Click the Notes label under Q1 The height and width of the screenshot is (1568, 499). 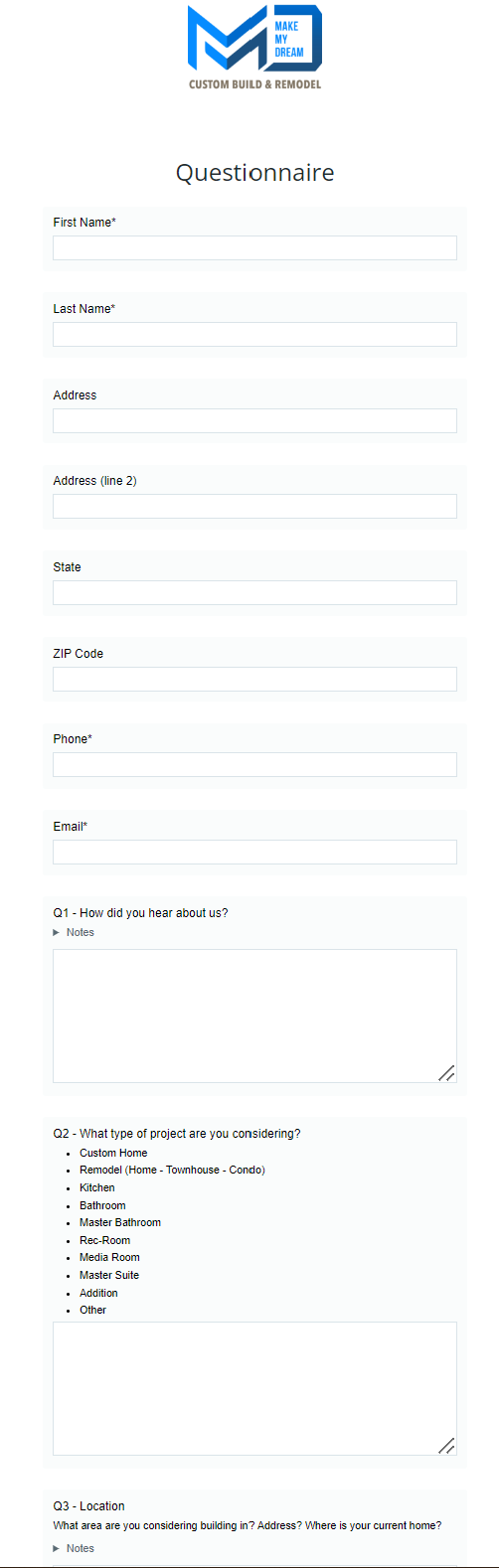point(81,932)
